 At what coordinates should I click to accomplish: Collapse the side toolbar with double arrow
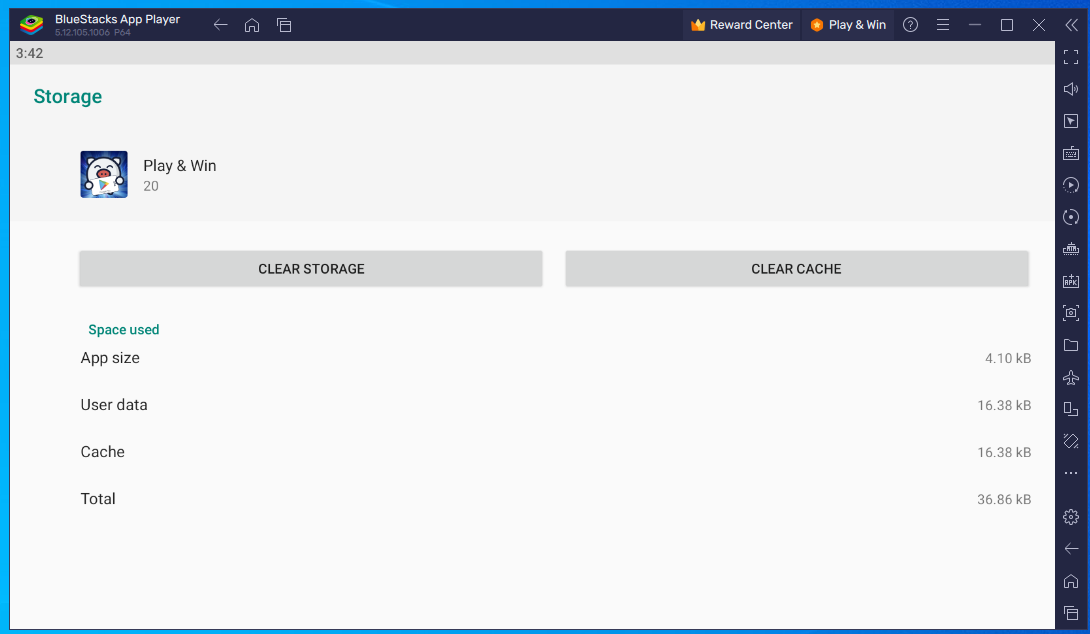(1071, 25)
